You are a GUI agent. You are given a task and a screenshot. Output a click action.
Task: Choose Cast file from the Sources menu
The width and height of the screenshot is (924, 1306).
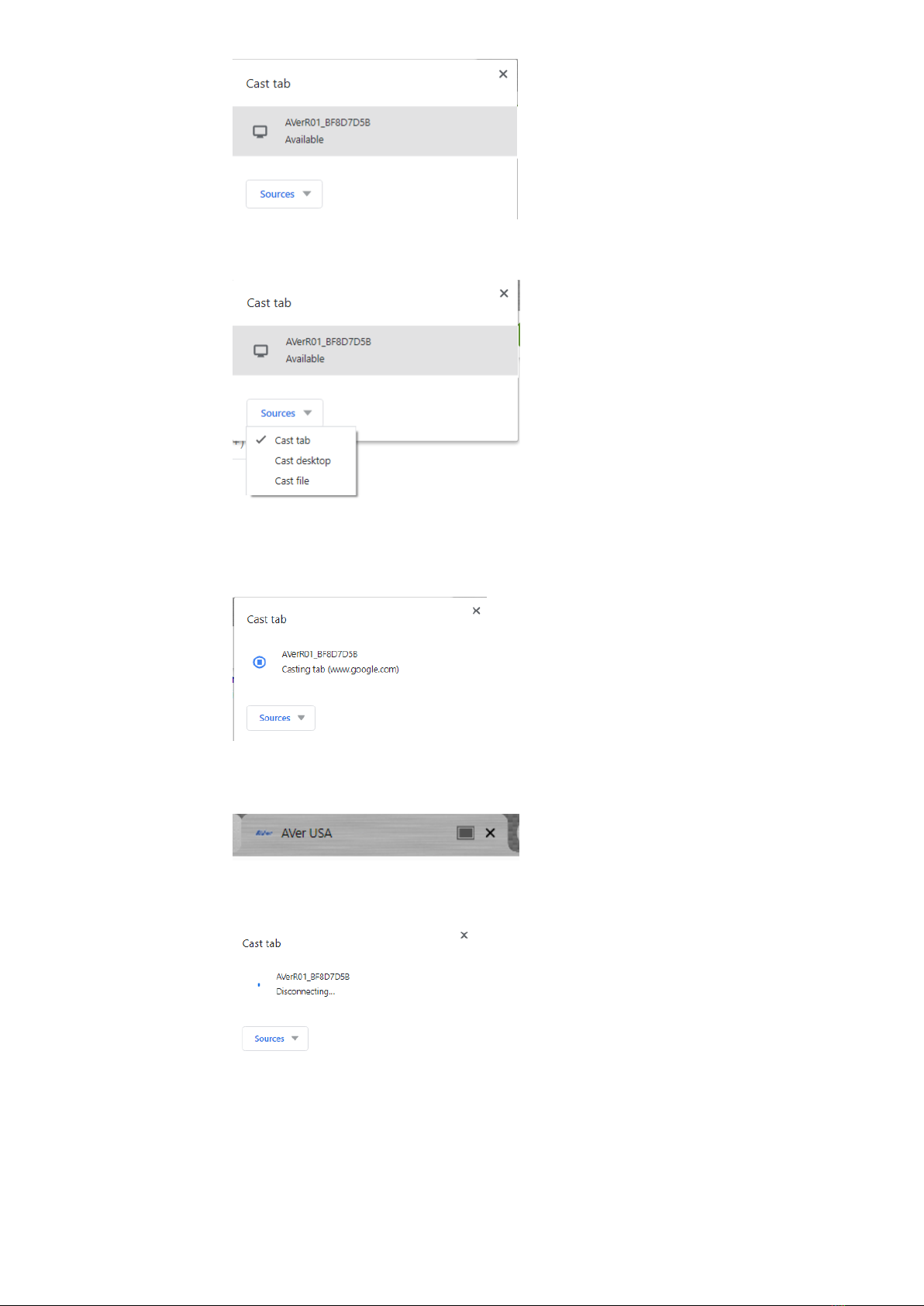point(291,481)
